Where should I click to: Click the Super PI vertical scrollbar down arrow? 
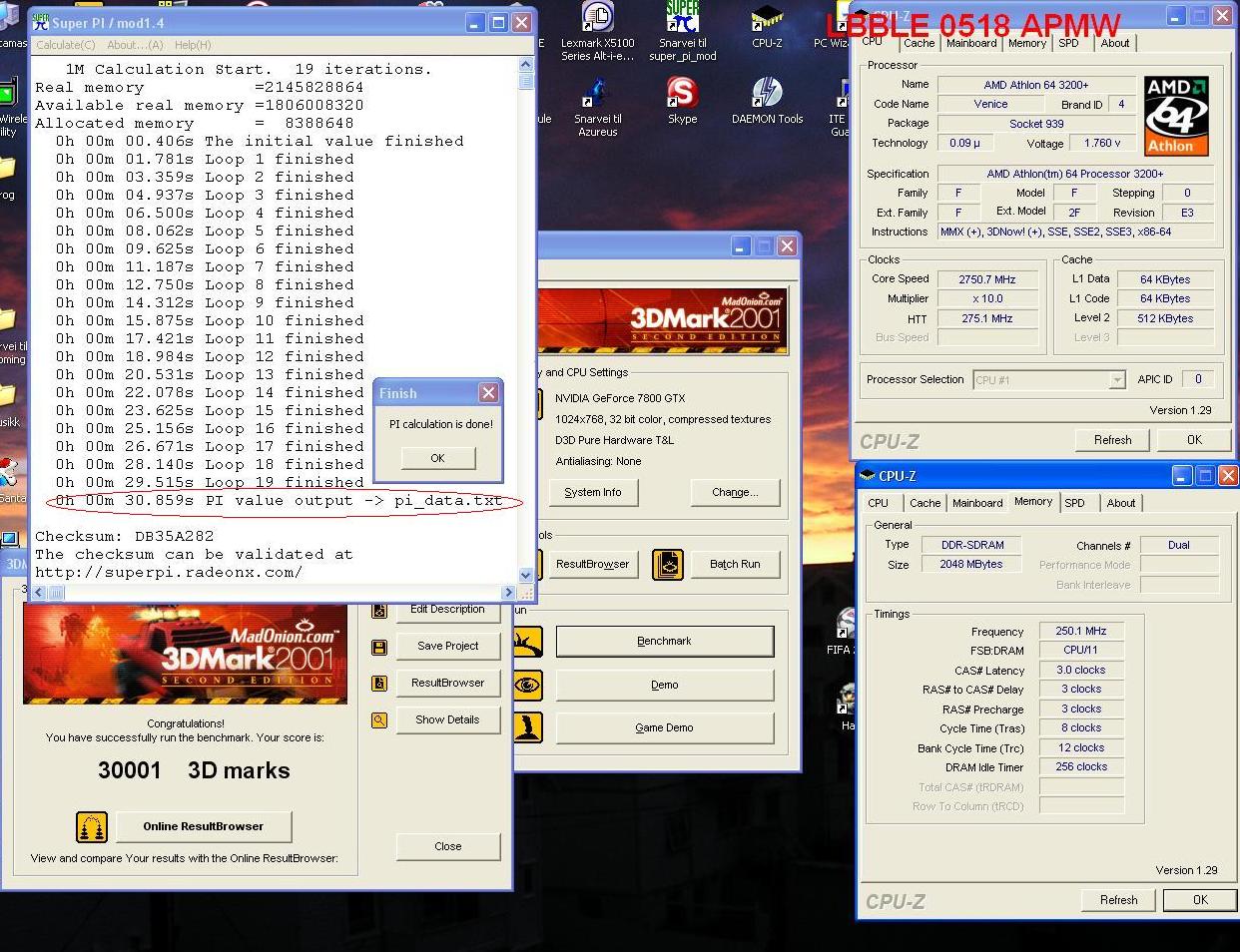click(526, 576)
